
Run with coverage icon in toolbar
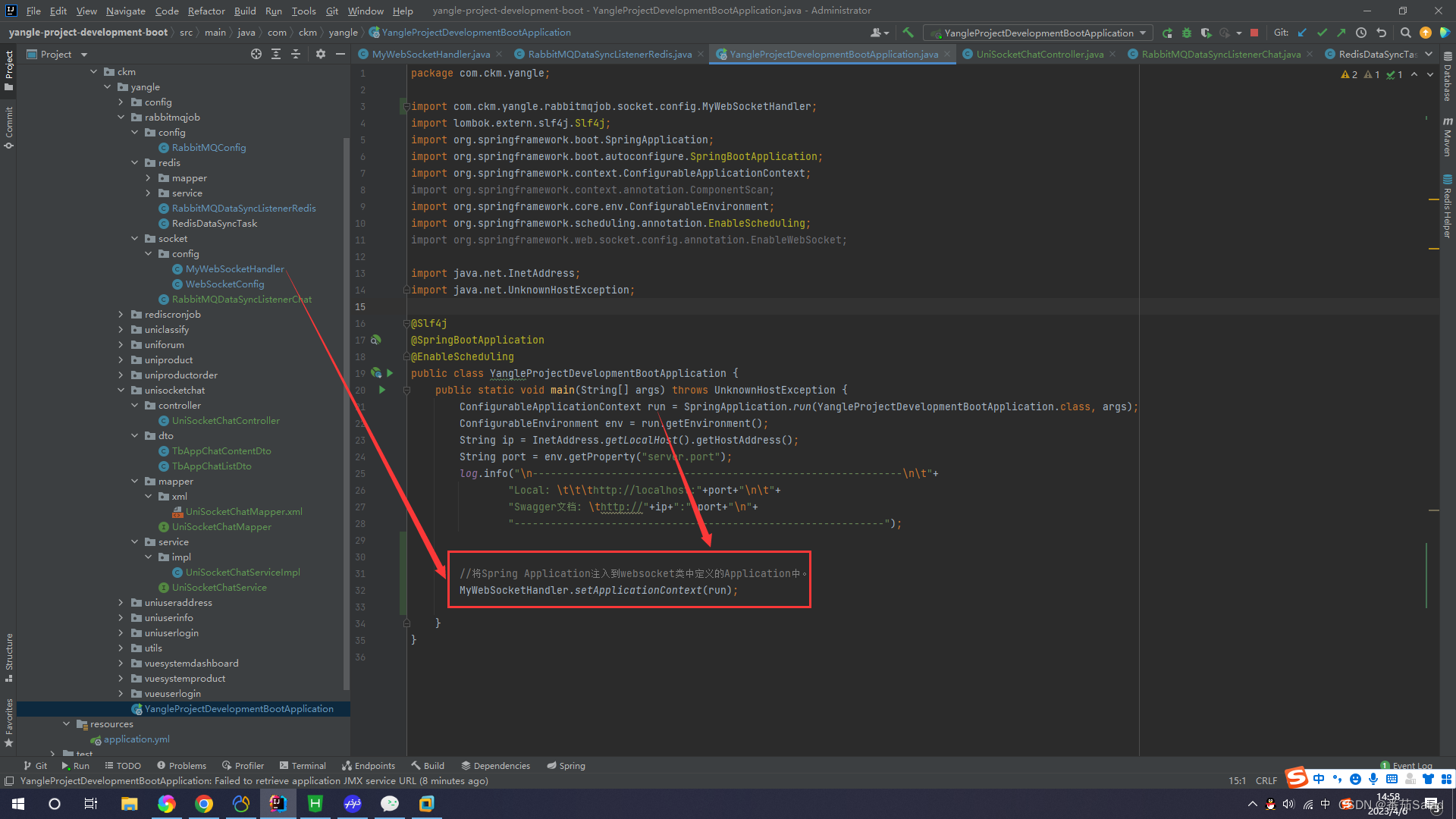1206,33
